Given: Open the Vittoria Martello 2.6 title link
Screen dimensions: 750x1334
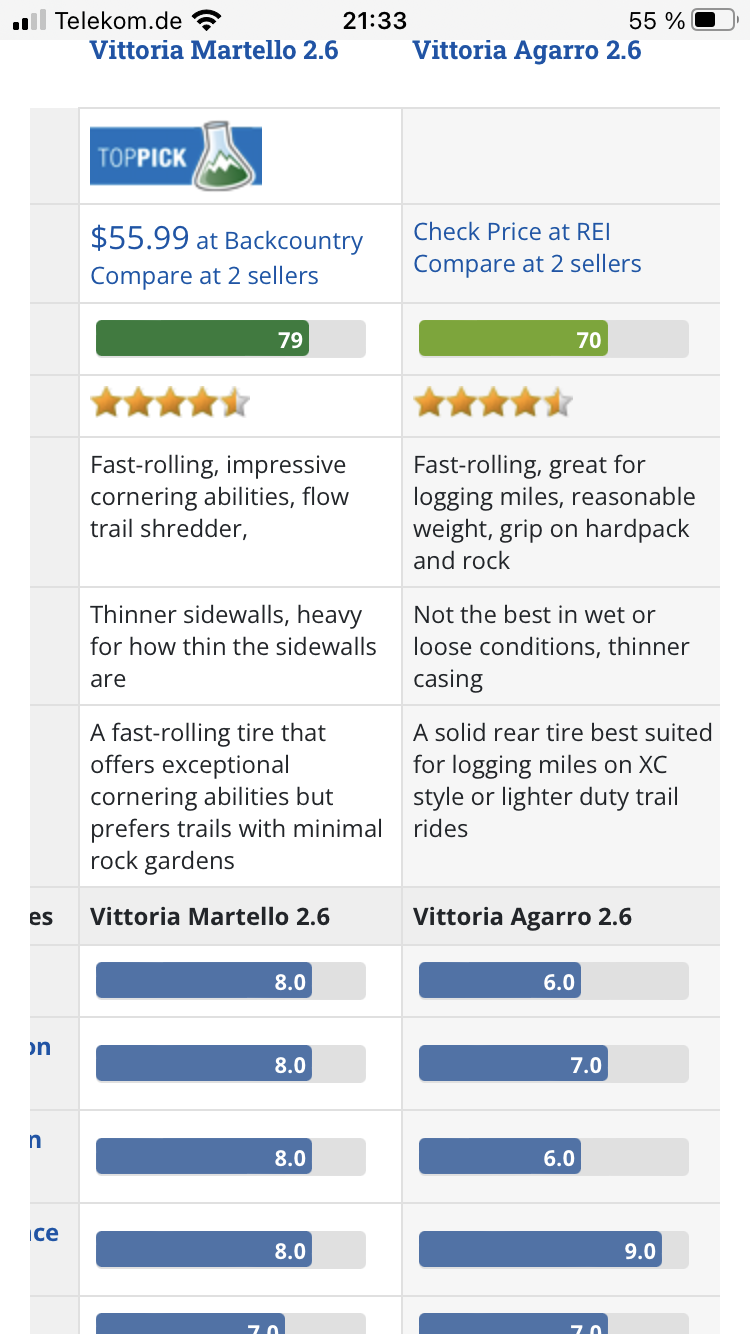Looking at the screenshot, I should [x=214, y=50].
